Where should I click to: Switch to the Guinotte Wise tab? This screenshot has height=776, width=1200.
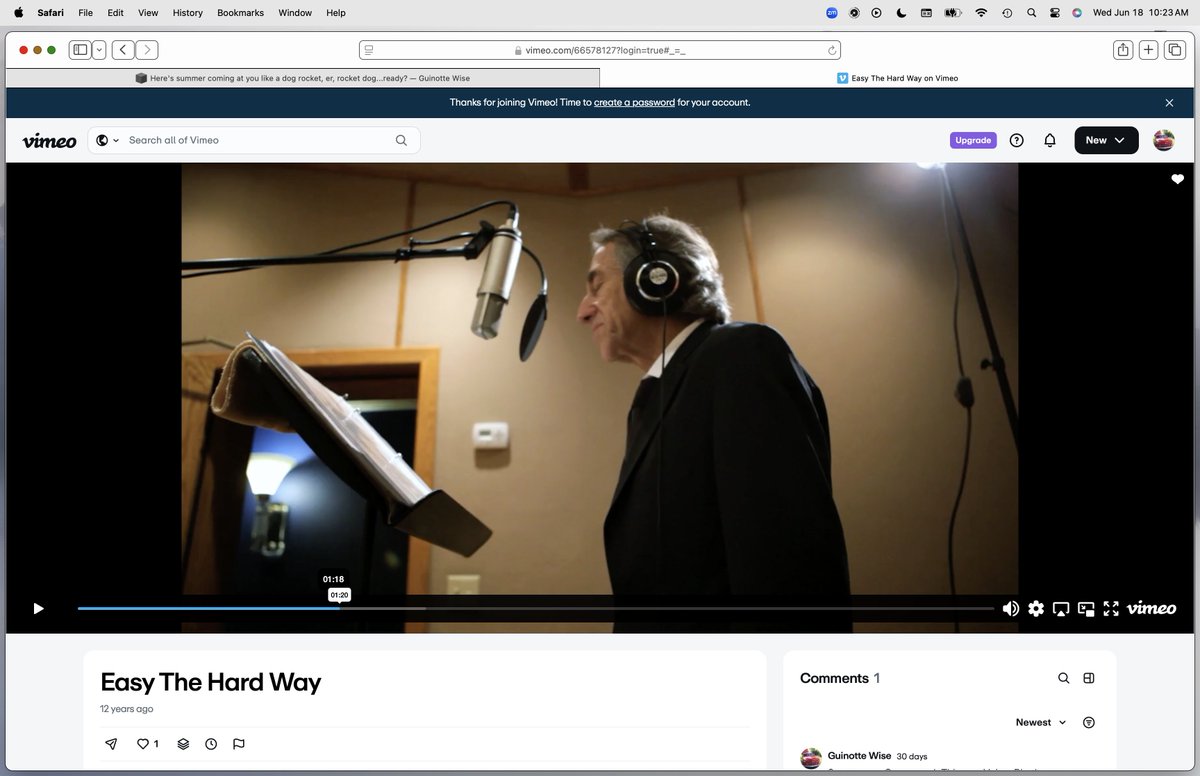pos(303,77)
